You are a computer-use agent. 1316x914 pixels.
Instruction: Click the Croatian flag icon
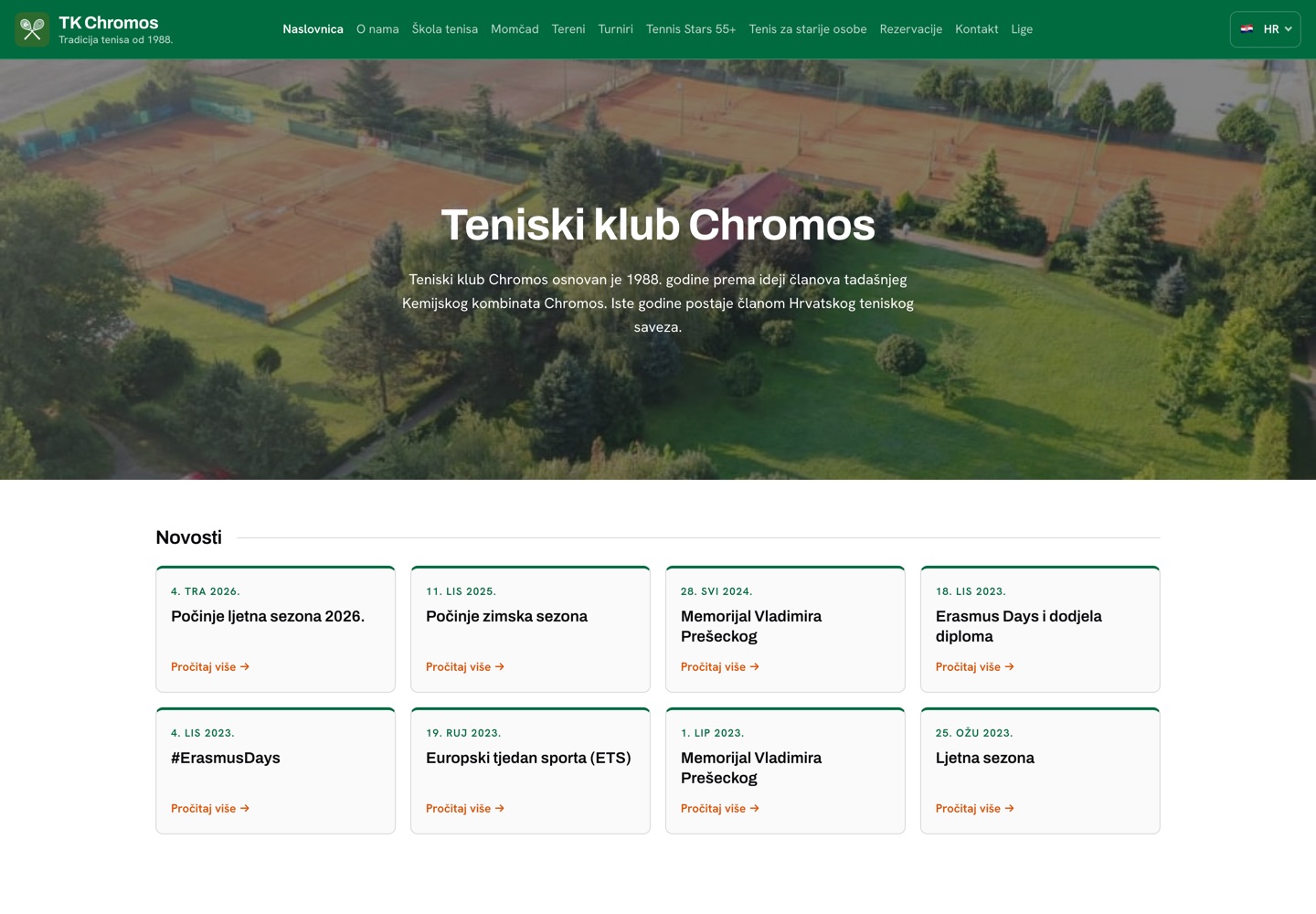coord(1247,29)
